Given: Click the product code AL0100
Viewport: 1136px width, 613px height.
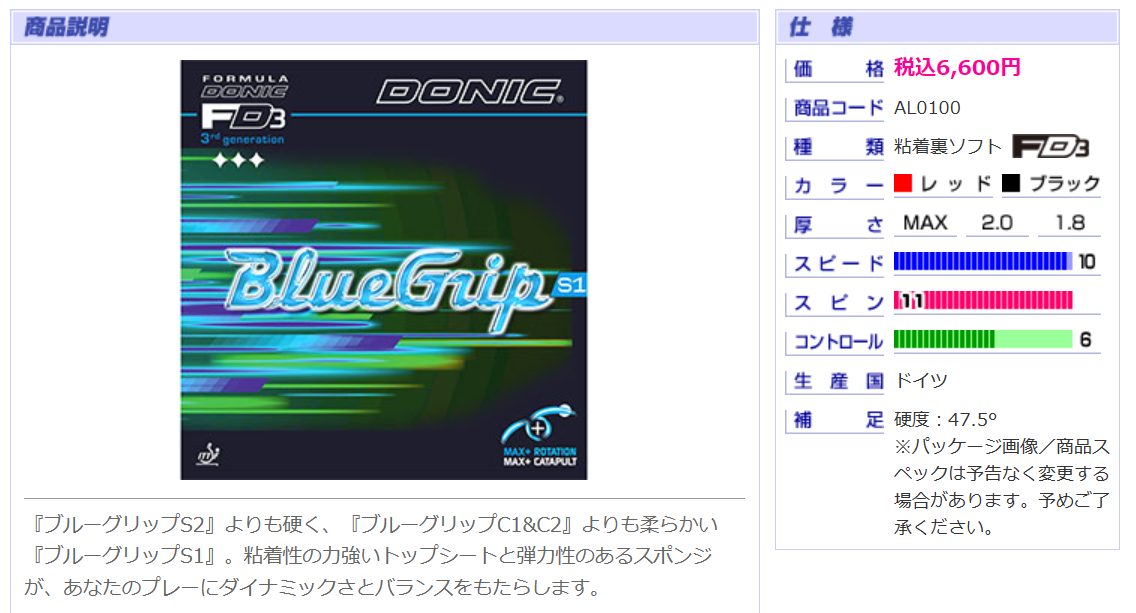Looking at the screenshot, I should [x=927, y=108].
